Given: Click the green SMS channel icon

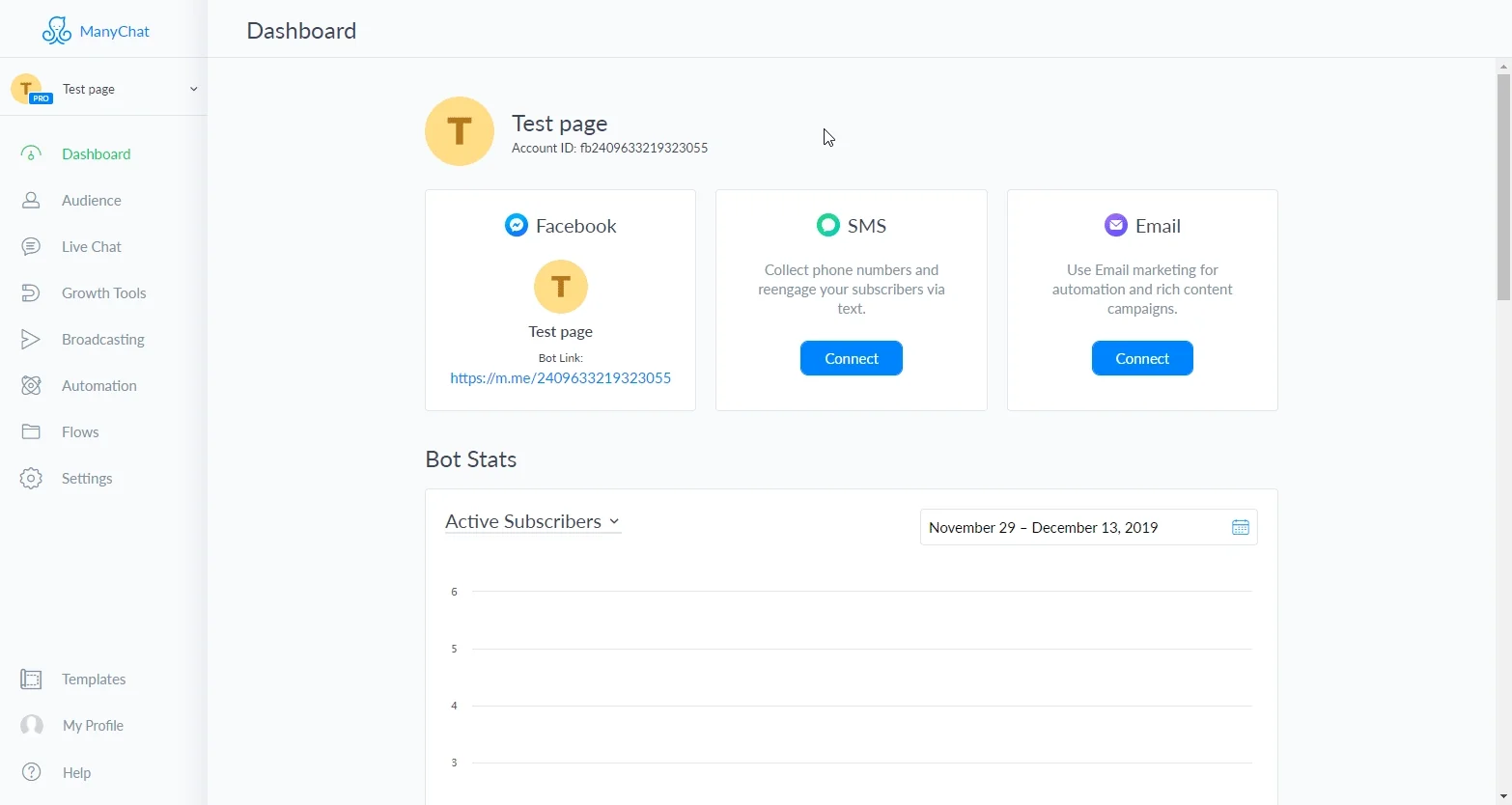Looking at the screenshot, I should [x=828, y=225].
